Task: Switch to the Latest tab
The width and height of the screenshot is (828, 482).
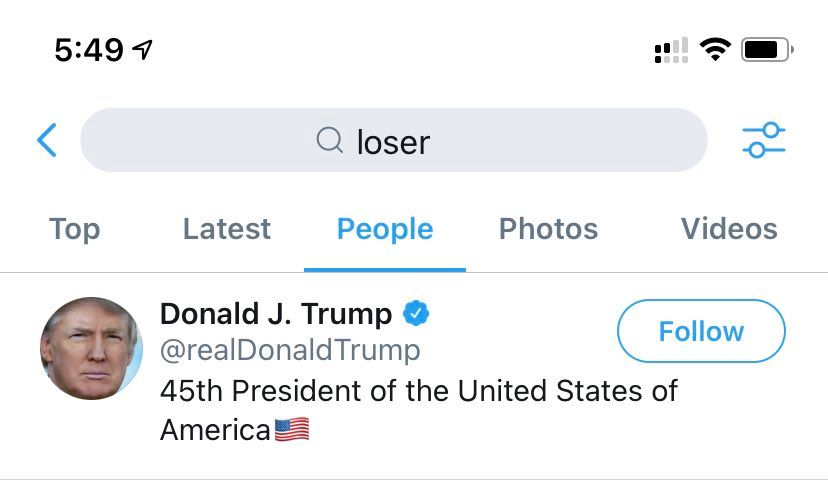Action: pos(226,229)
